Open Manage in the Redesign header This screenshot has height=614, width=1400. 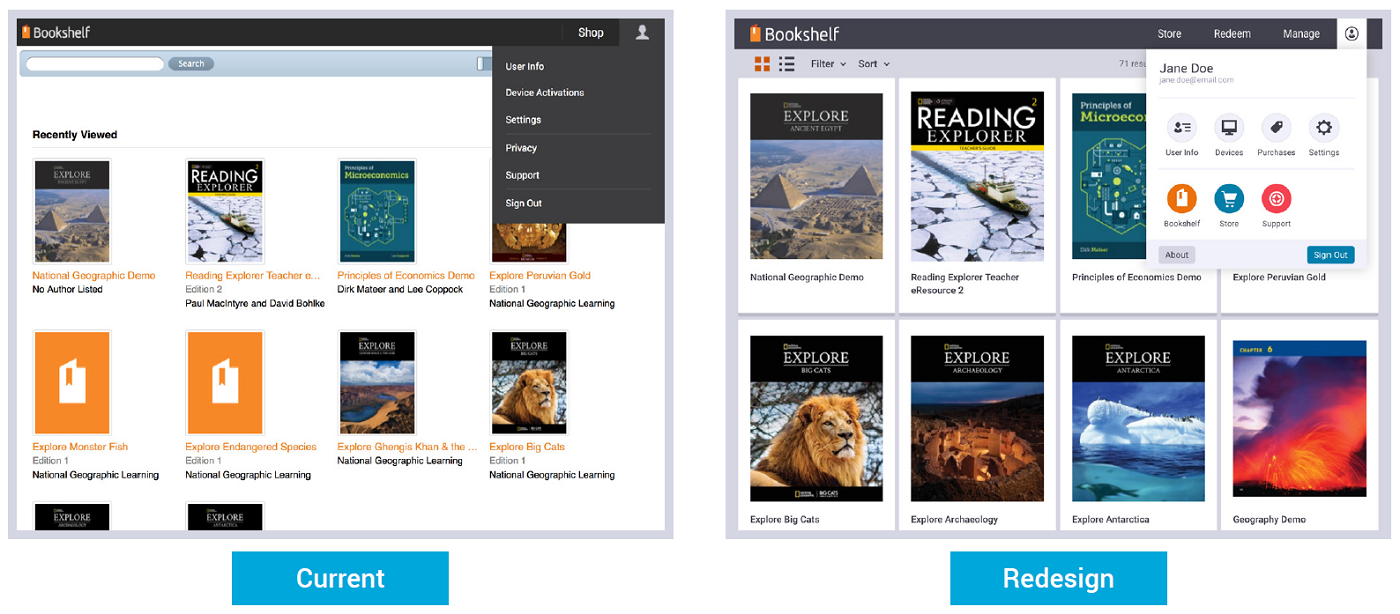click(1301, 34)
